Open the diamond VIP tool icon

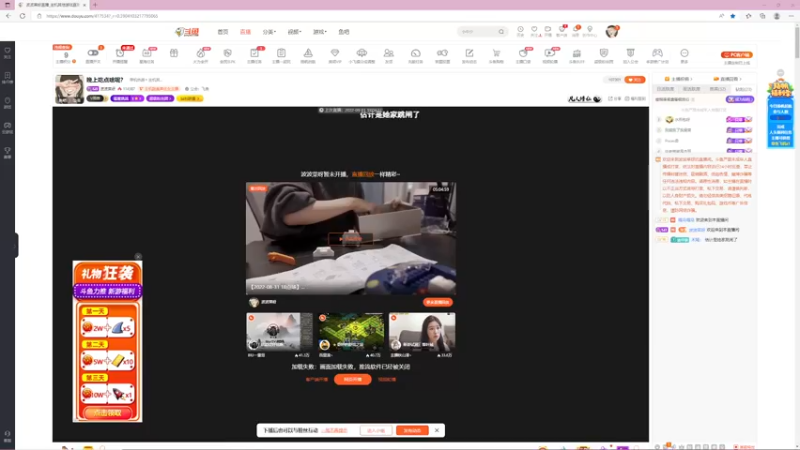[x=335, y=55]
